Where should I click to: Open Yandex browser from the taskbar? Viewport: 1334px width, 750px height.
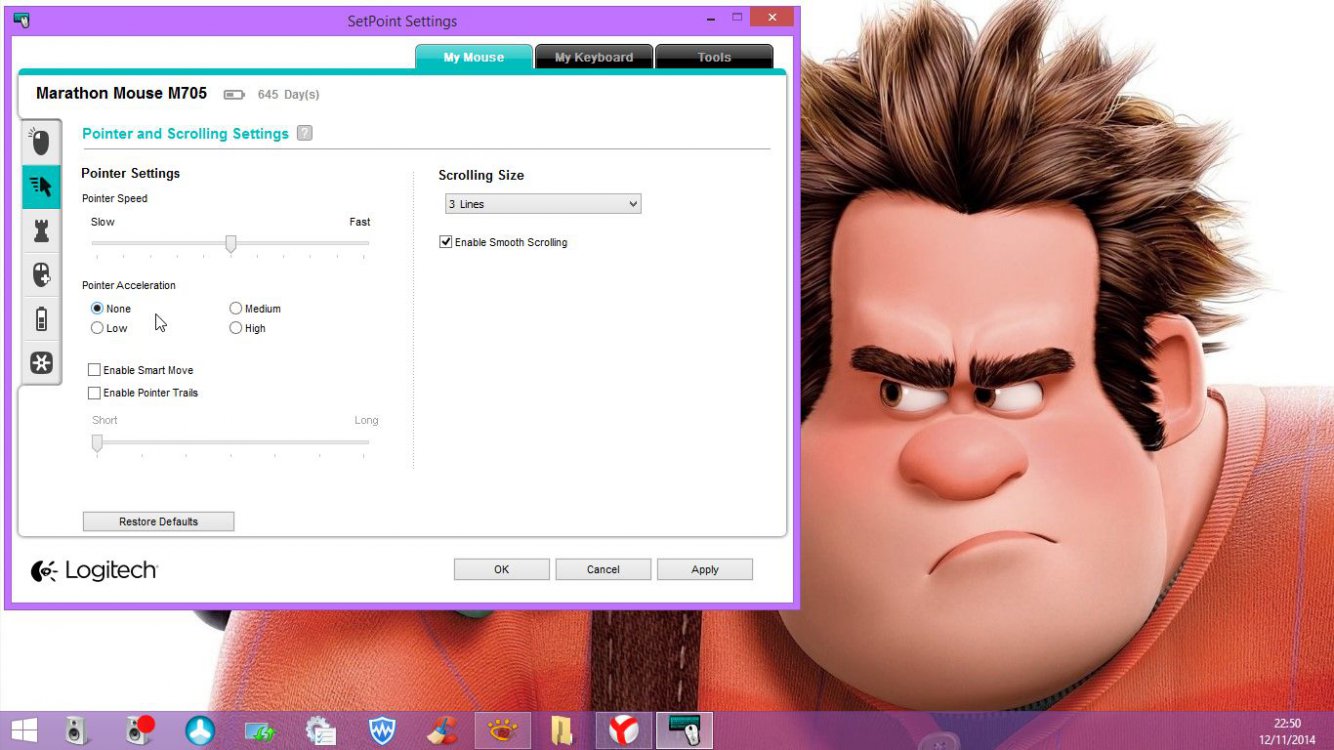pos(624,731)
